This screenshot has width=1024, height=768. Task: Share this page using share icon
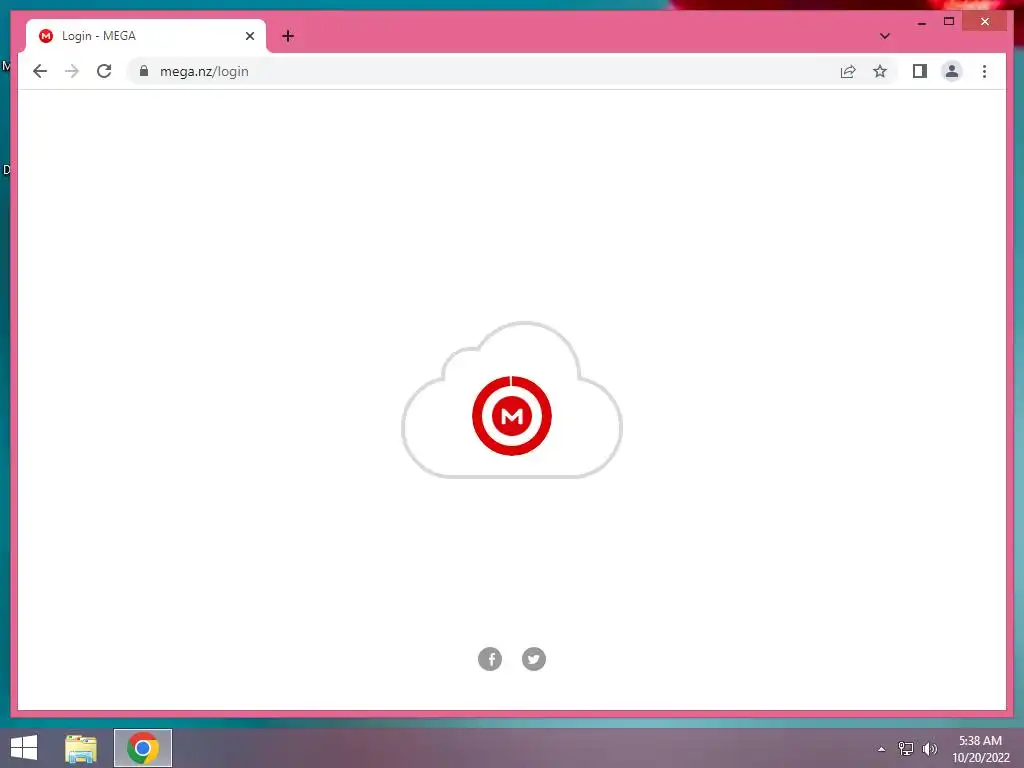[x=848, y=71]
